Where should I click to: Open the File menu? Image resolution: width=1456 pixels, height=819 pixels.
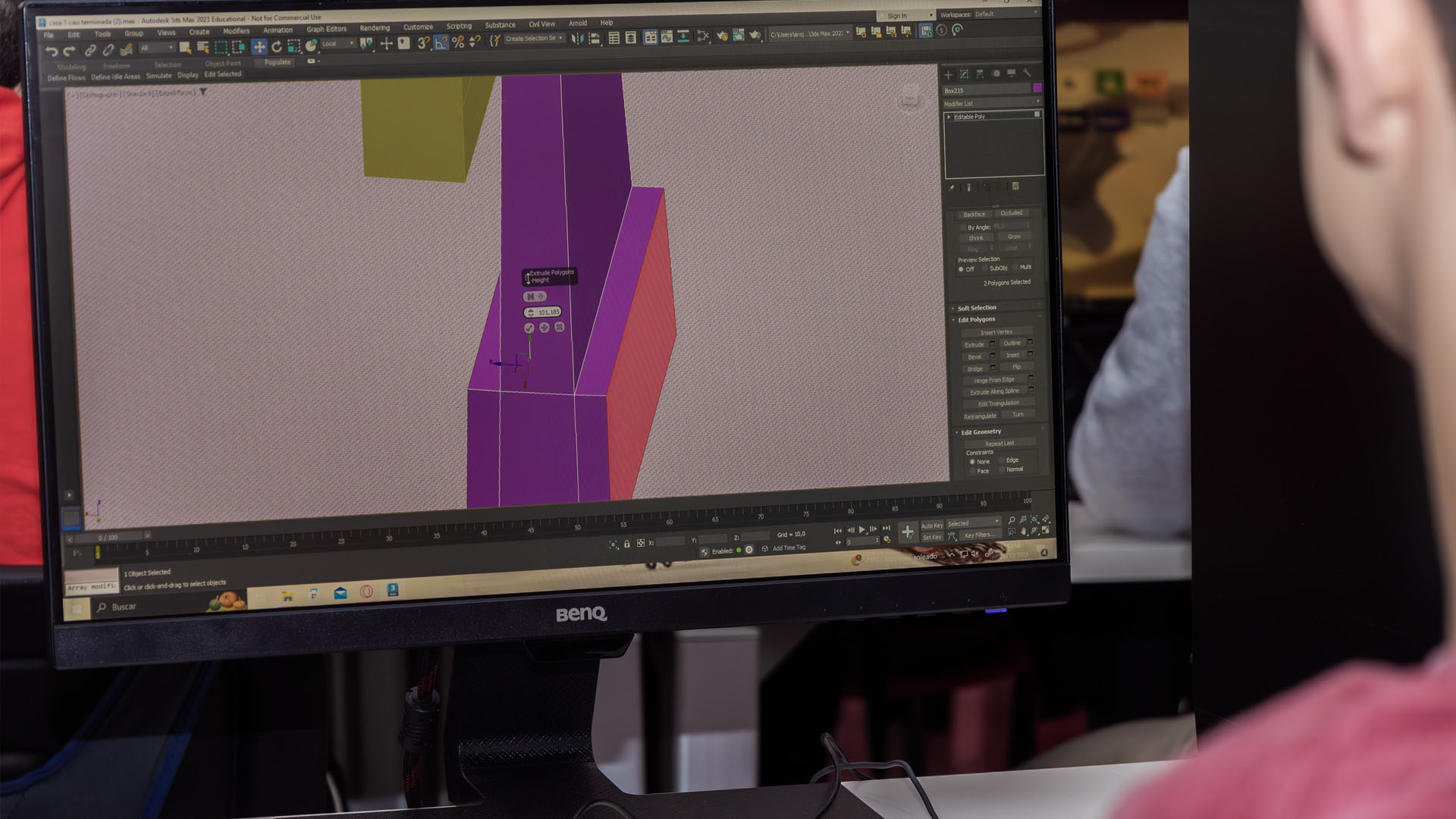click(x=49, y=36)
